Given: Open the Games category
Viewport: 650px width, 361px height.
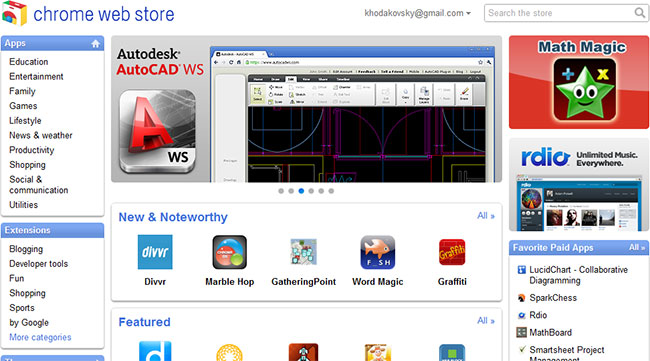Looking at the screenshot, I should click(x=23, y=106).
